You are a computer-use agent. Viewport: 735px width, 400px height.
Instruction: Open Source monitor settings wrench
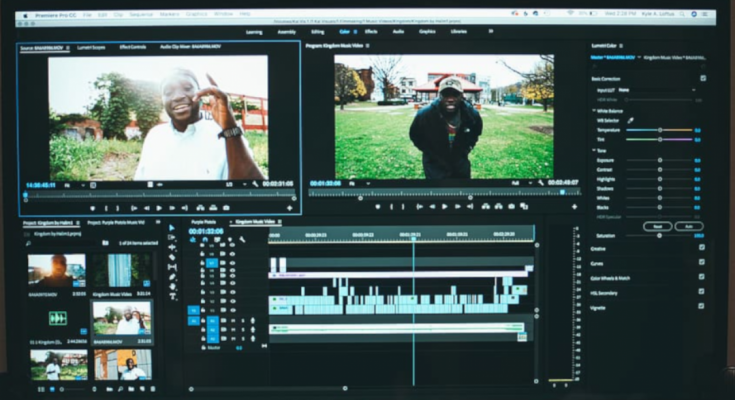(x=255, y=184)
